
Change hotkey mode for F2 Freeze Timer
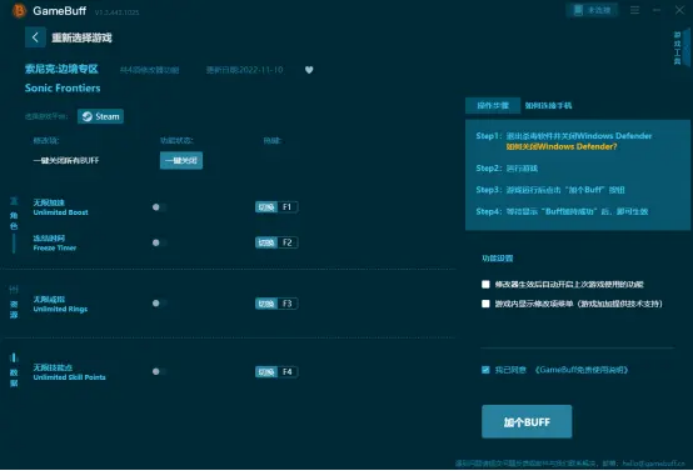(x=266, y=243)
